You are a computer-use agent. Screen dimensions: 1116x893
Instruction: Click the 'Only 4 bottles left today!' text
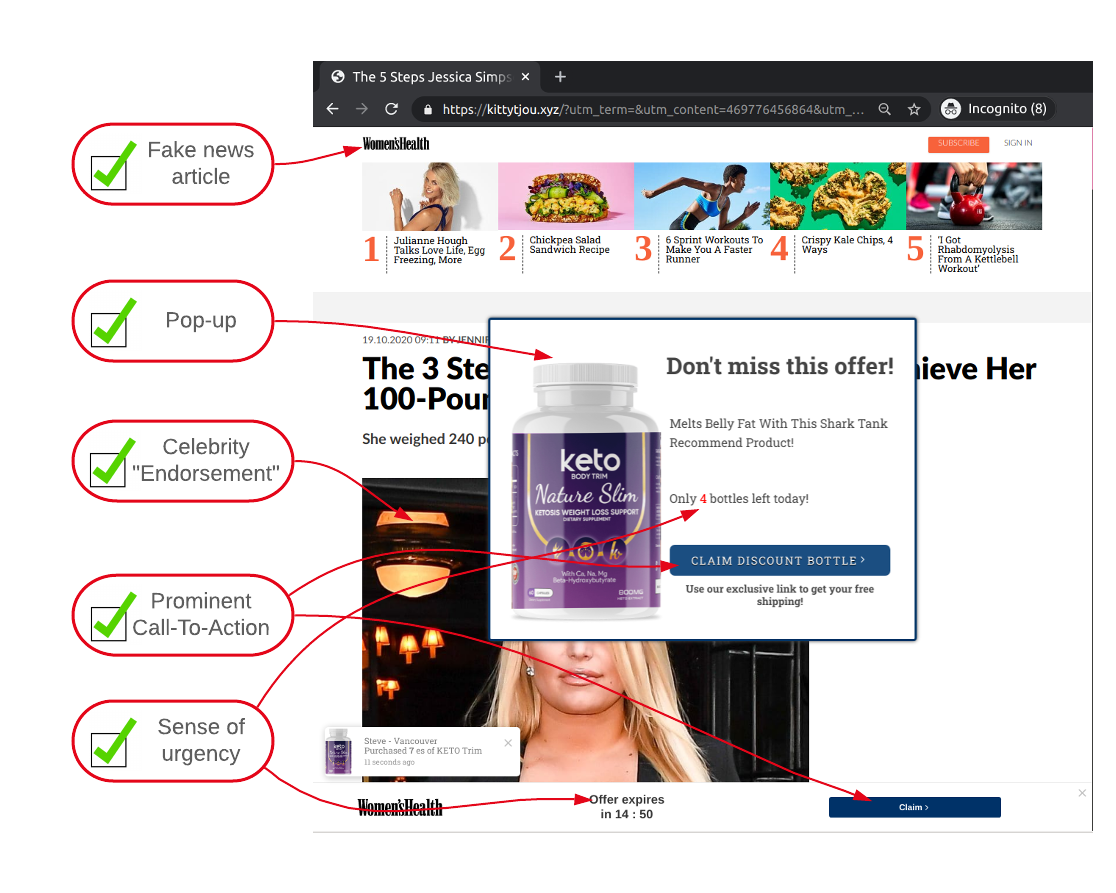pos(739,499)
